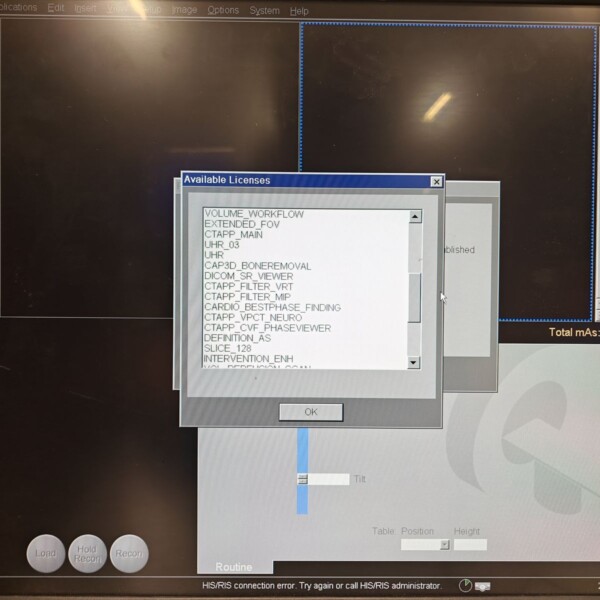Click the round Load button
The height and width of the screenshot is (600, 600).
pos(45,554)
